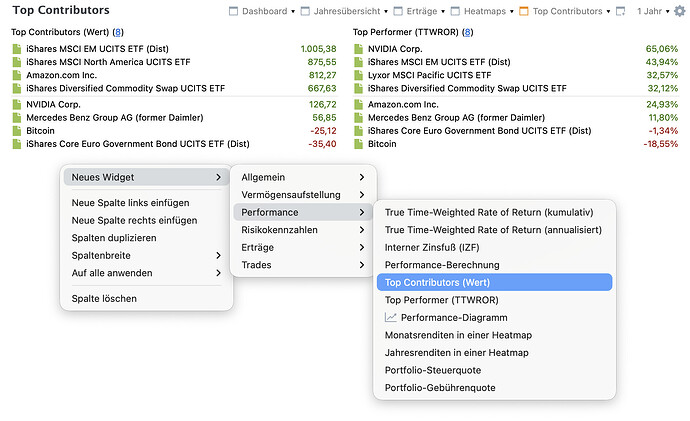Click the green icon beside NVIDIA Corp. in TTWROR list

point(358,48)
